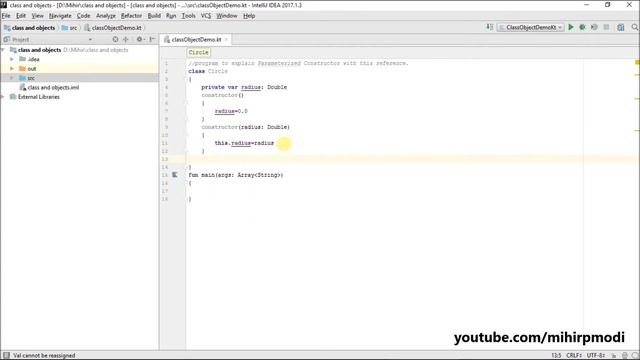Open Project Structure icon in toolbar
Image resolution: width=640 pixels, height=360 pixels.
coord(620,27)
